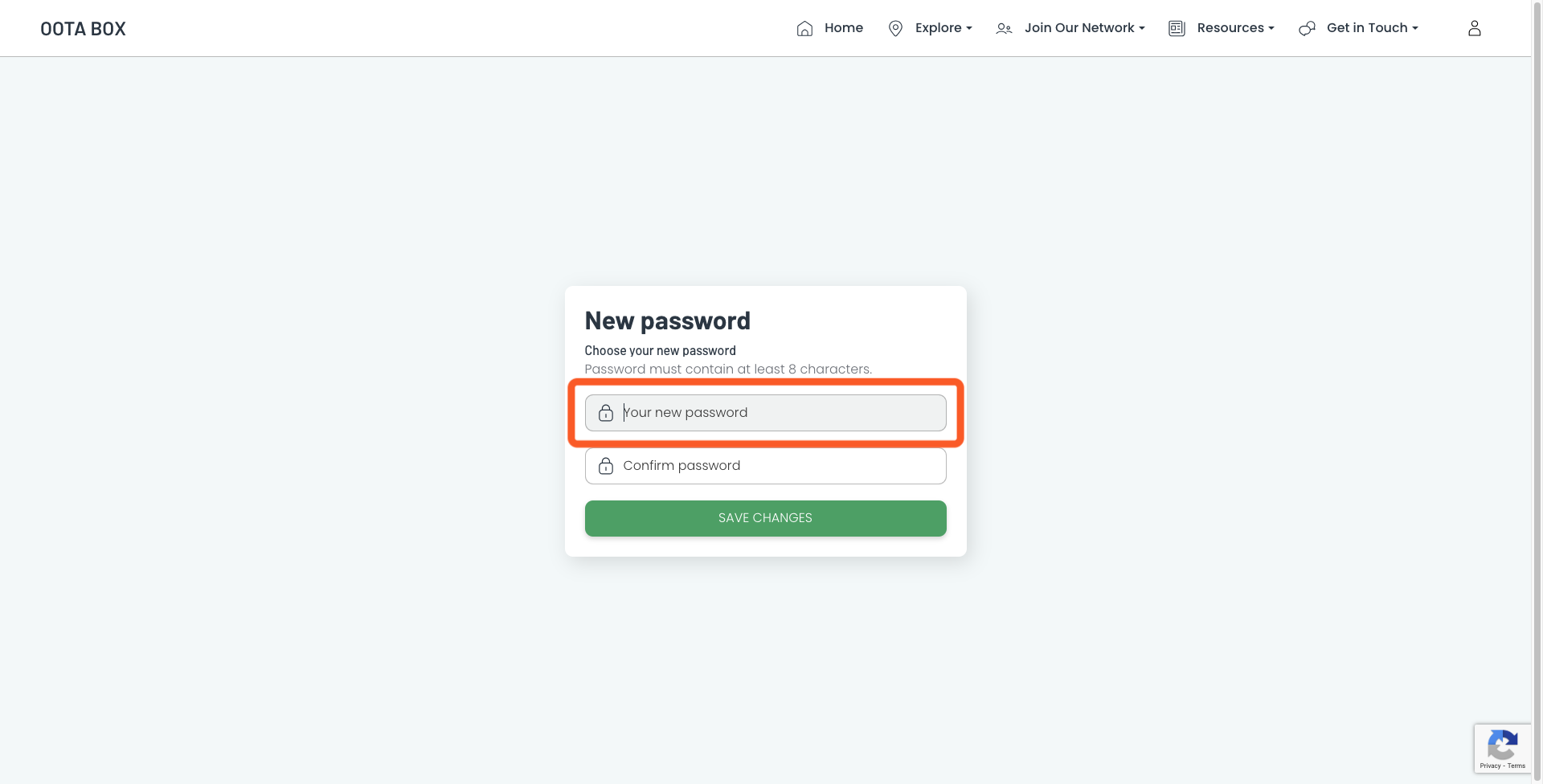Focus the Confirm password field
The image size is (1543, 784).
[x=765, y=466]
